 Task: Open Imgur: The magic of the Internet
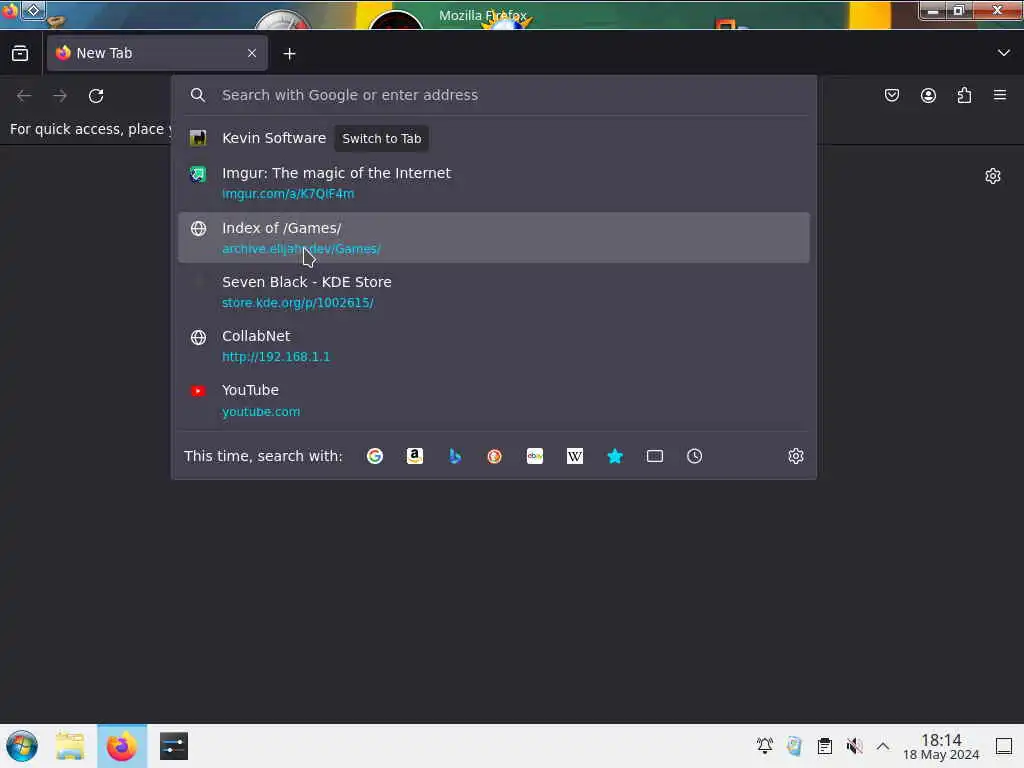coord(494,183)
